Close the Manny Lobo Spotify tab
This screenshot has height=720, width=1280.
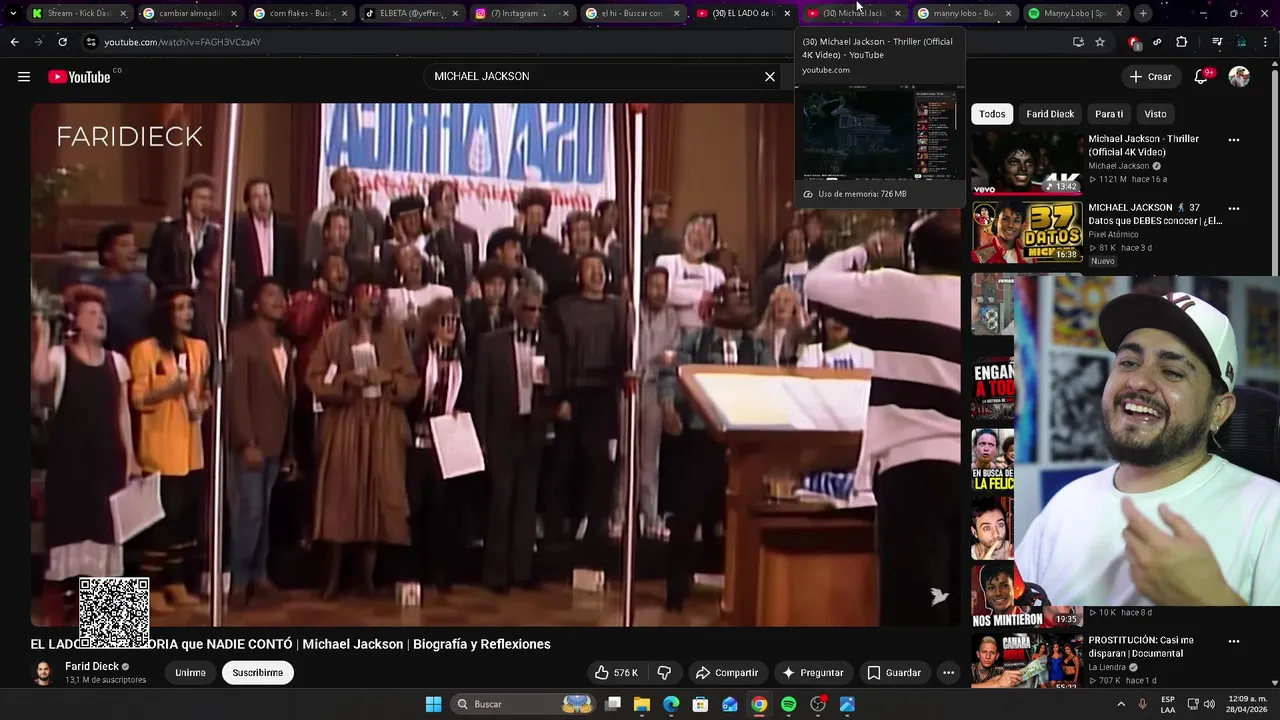[1118, 13]
